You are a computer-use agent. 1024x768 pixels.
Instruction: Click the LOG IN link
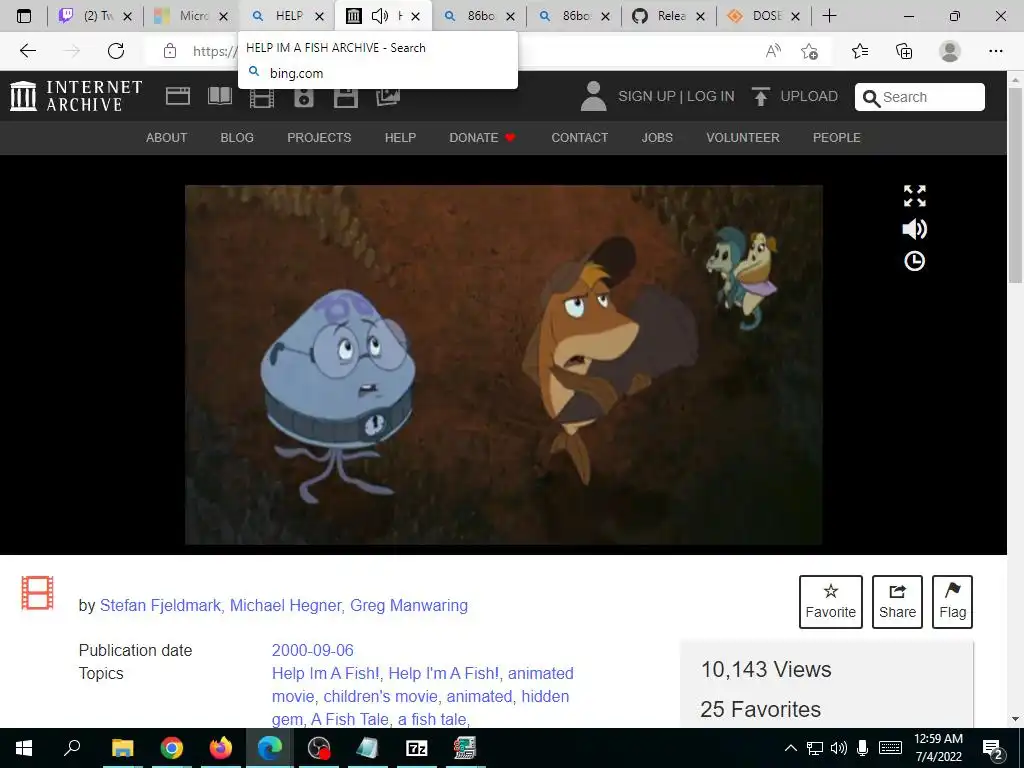pyautogui.click(x=711, y=96)
